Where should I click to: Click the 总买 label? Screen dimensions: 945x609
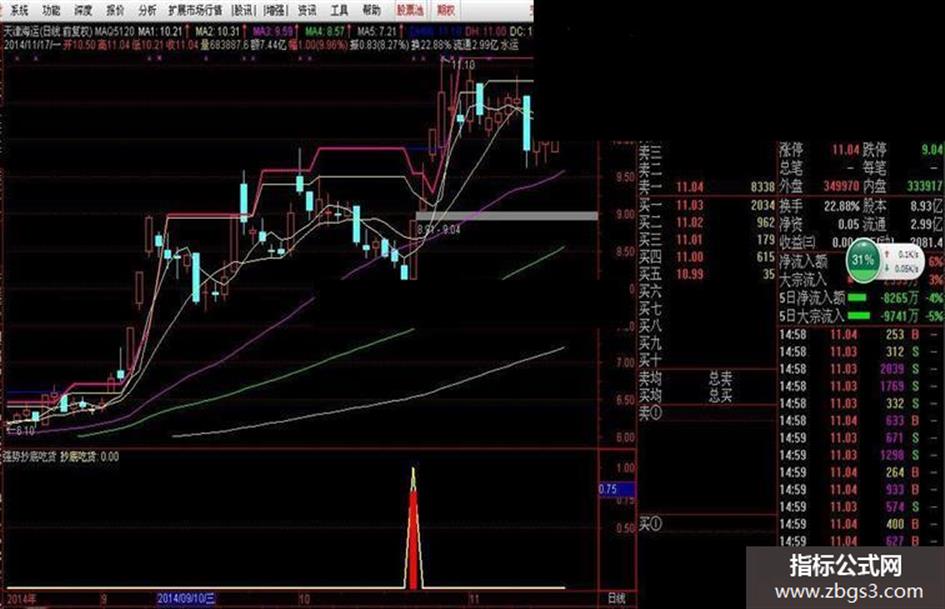tap(720, 396)
